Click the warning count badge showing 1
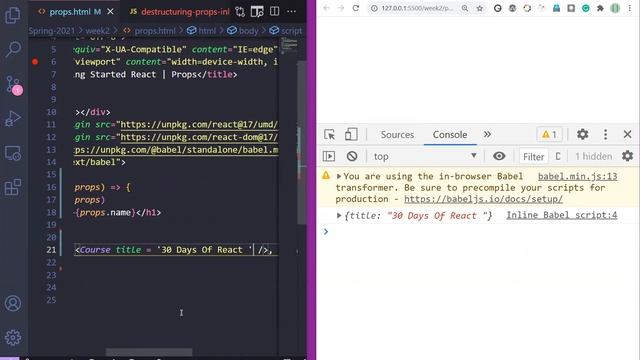Viewport: 640px width, 360px height. pyautogui.click(x=549, y=134)
